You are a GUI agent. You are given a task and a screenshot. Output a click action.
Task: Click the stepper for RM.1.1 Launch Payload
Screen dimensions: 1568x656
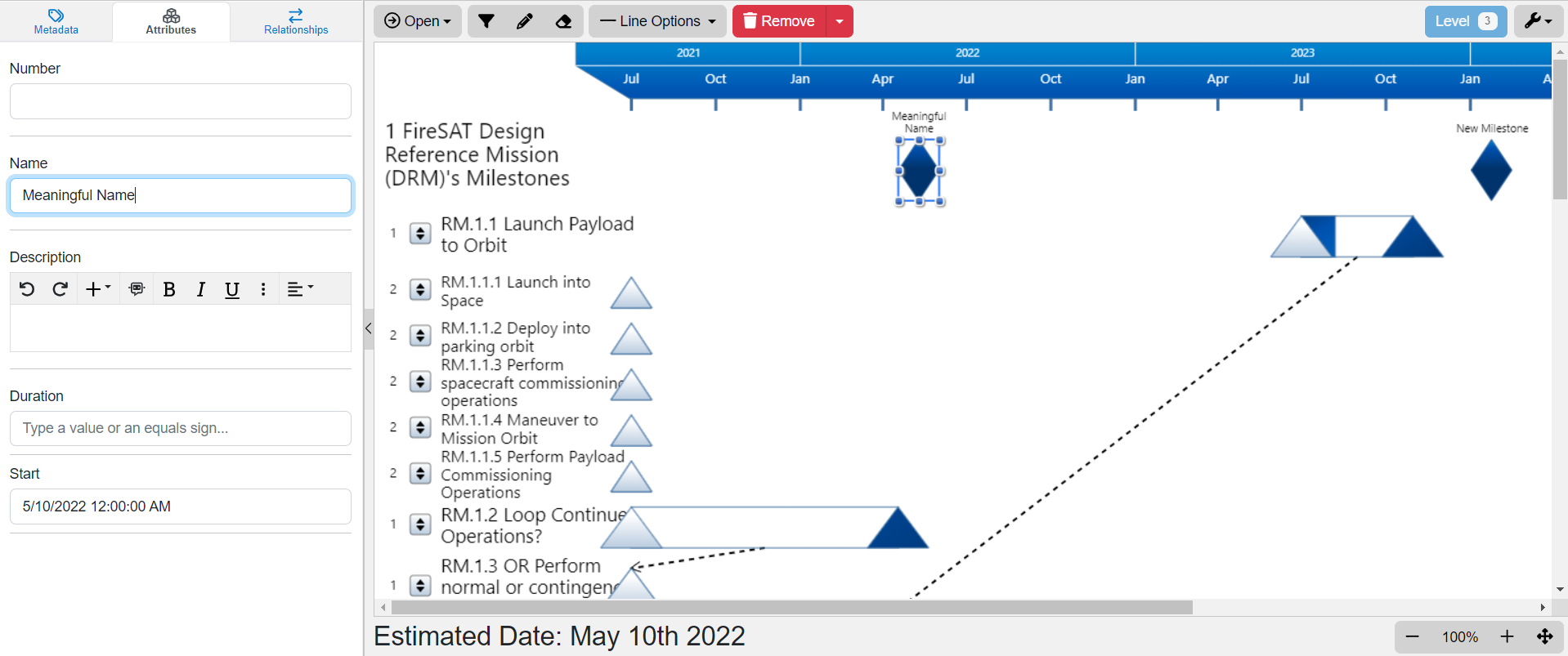(420, 234)
